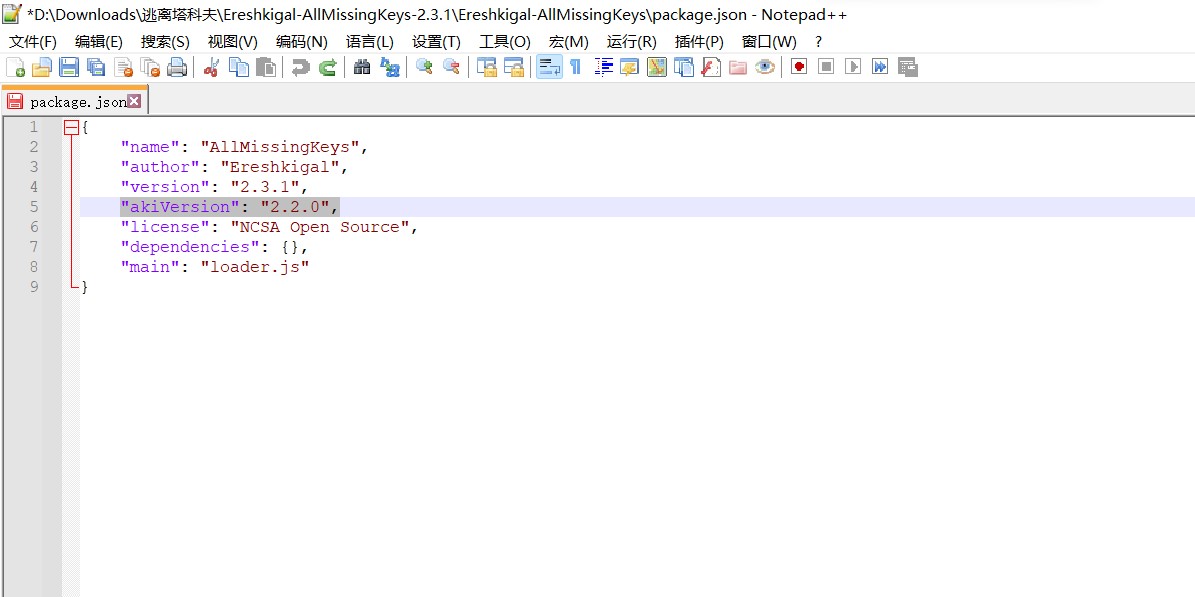Click line number 6 in the margin
The height and width of the screenshot is (597, 1195).
coord(33,226)
